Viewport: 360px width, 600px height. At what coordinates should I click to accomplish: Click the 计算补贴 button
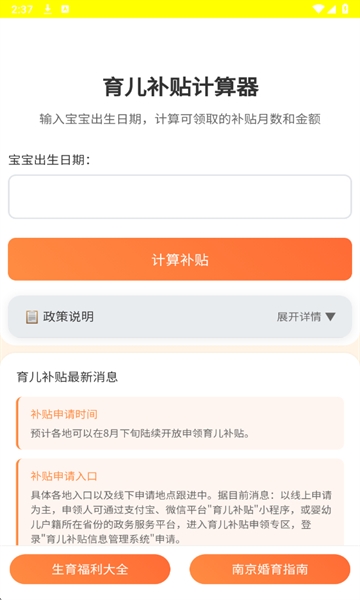(x=180, y=259)
